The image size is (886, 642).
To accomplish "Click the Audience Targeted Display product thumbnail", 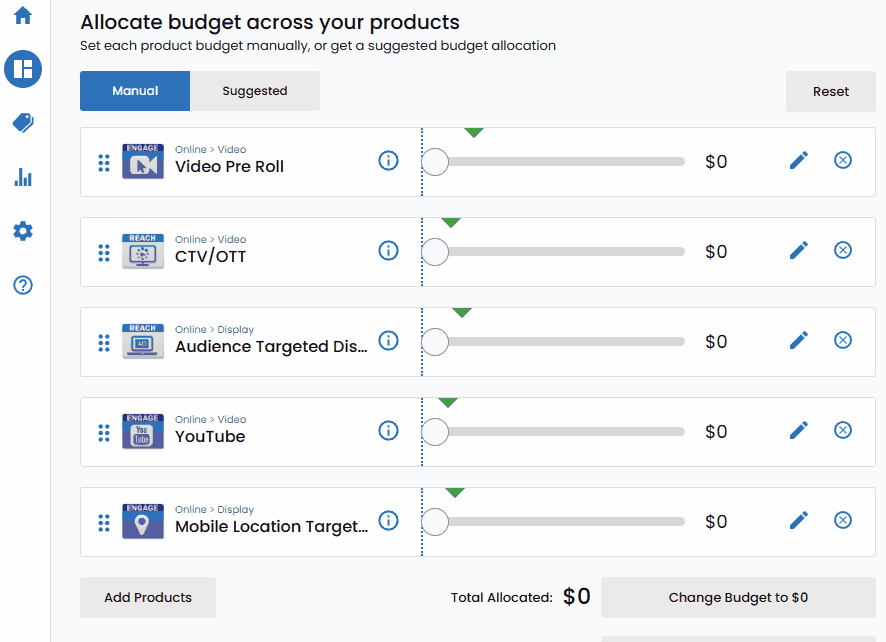I will click(143, 342).
